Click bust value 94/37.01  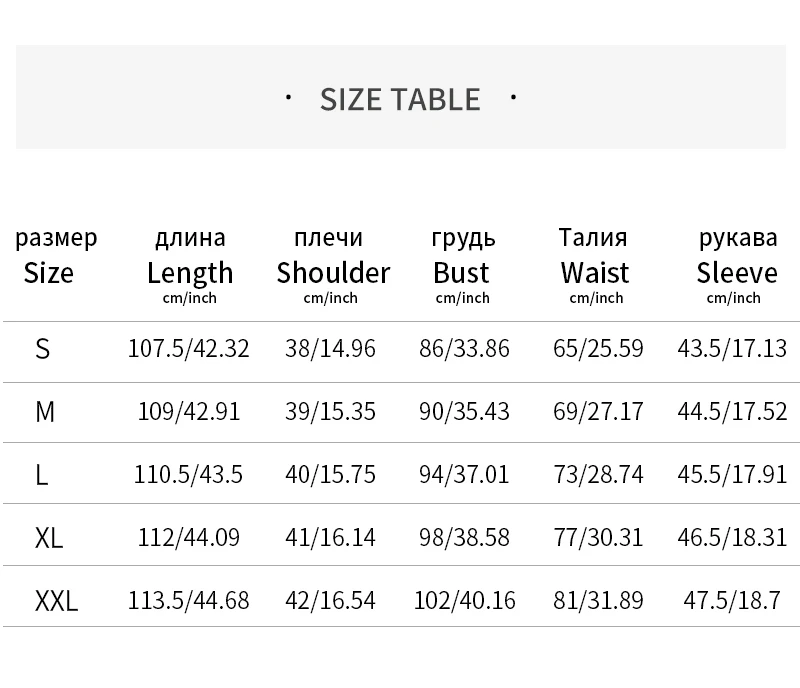coord(464,475)
